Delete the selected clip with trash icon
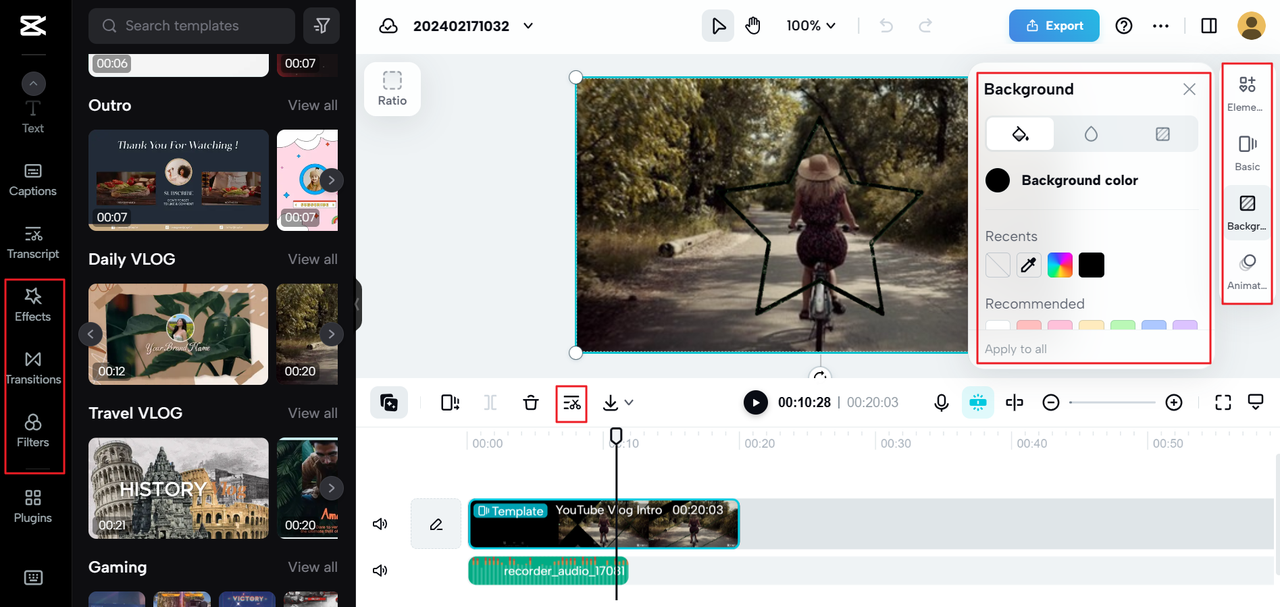Viewport: 1280px width, 607px height. pos(531,402)
